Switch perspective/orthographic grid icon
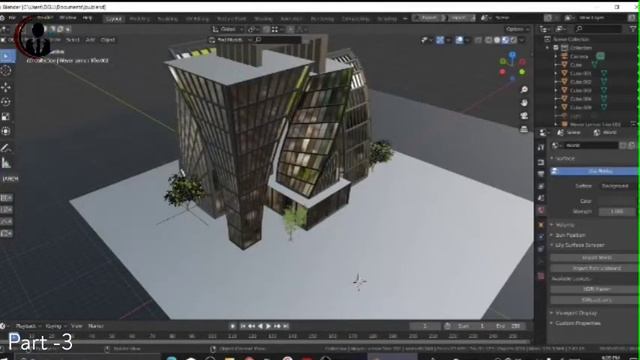 (524, 129)
